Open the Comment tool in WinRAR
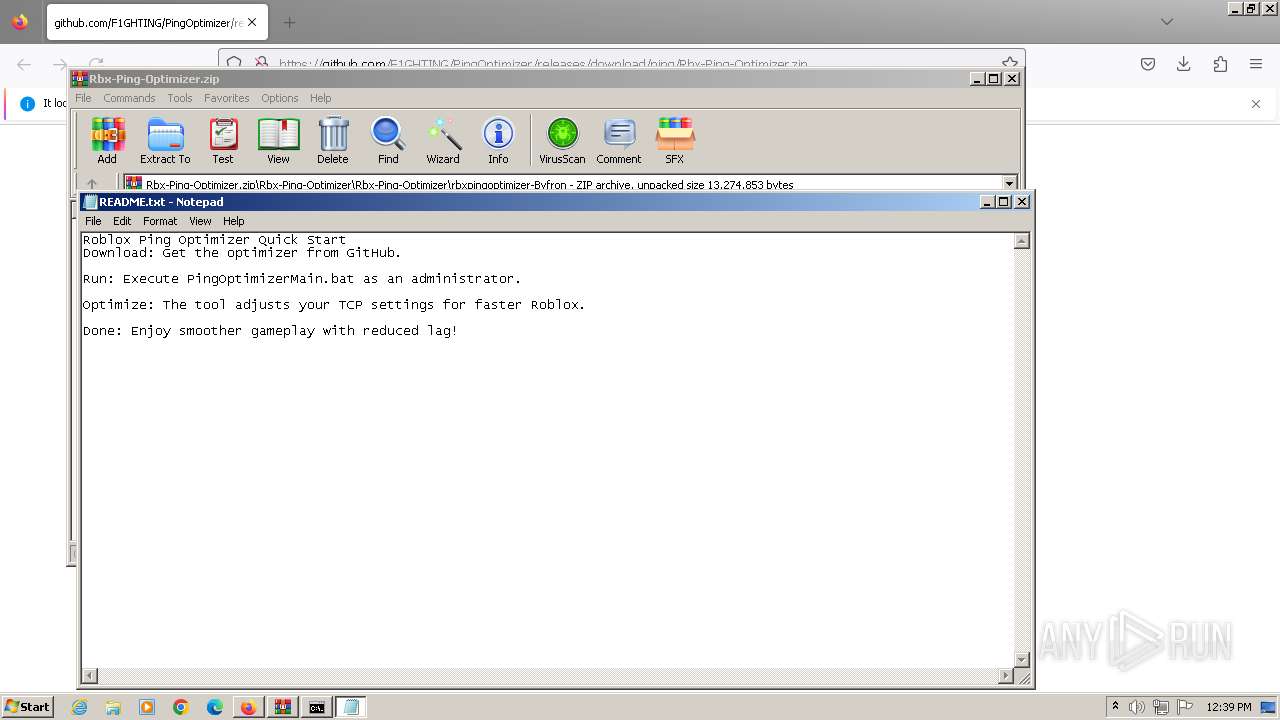Viewport: 1280px width, 720px height. tap(619, 140)
